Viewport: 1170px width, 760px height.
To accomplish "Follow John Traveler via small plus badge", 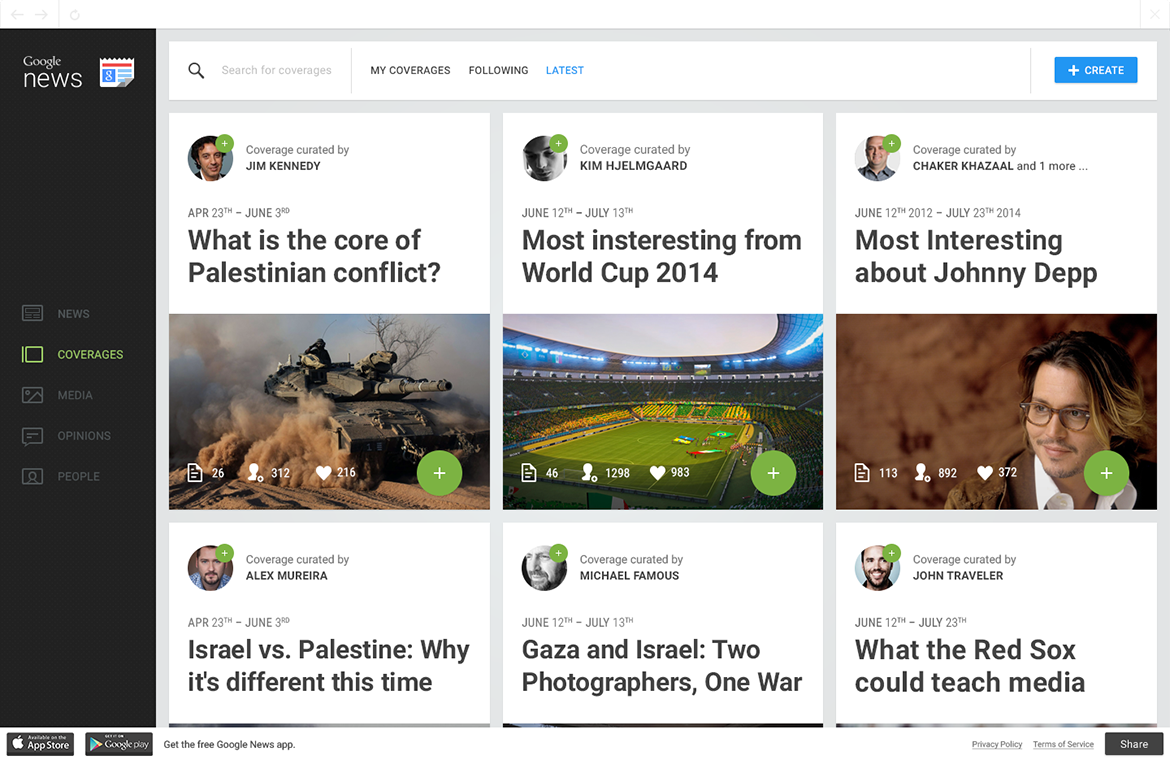I will coord(892,553).
